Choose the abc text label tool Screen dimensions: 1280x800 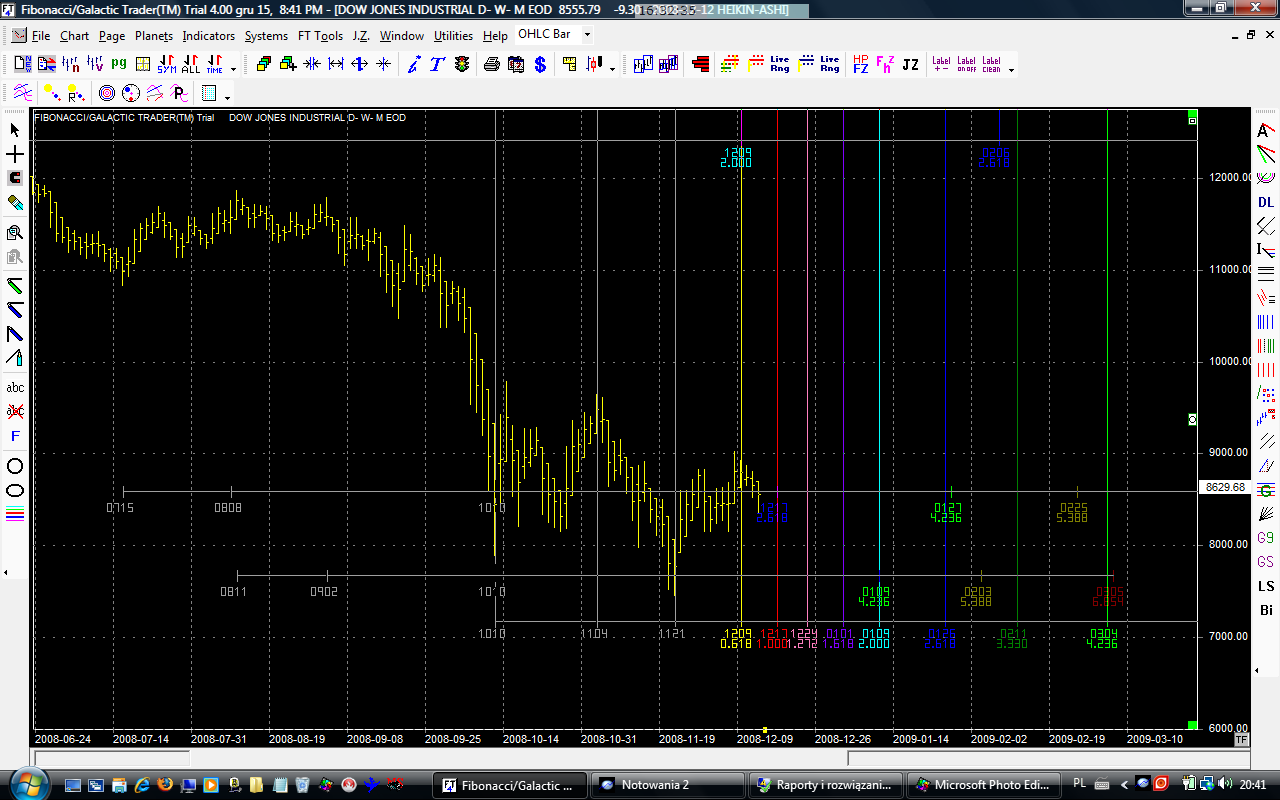pyautogui.click(x=15, y=387)
